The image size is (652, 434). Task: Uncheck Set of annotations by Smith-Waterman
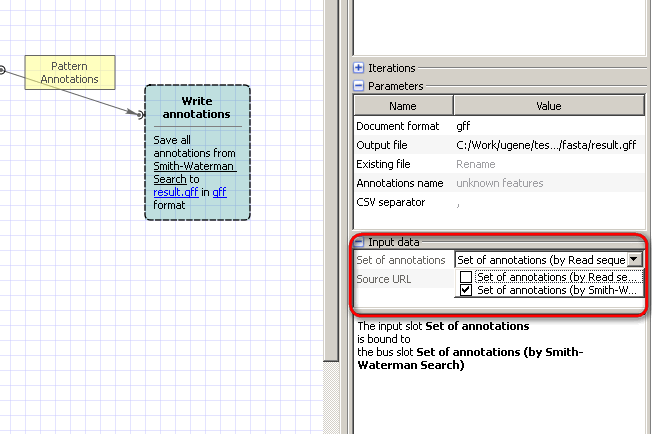[466, 291]
